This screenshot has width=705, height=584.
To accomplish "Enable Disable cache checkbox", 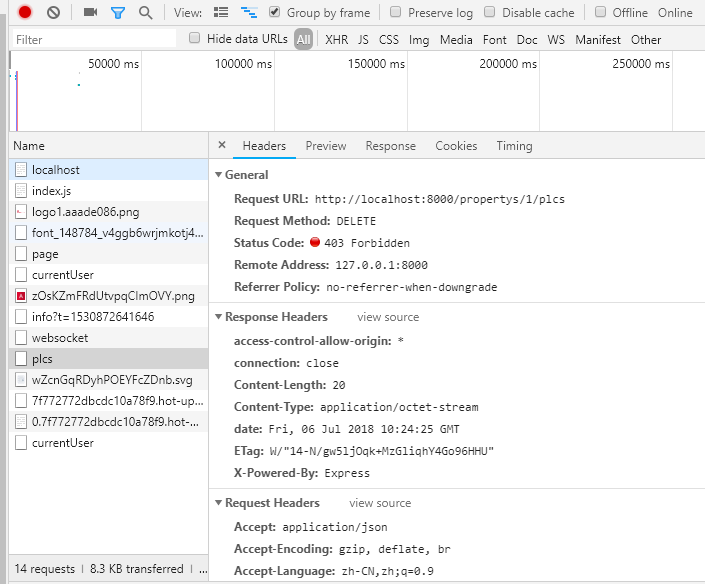I will click(489, 12).
